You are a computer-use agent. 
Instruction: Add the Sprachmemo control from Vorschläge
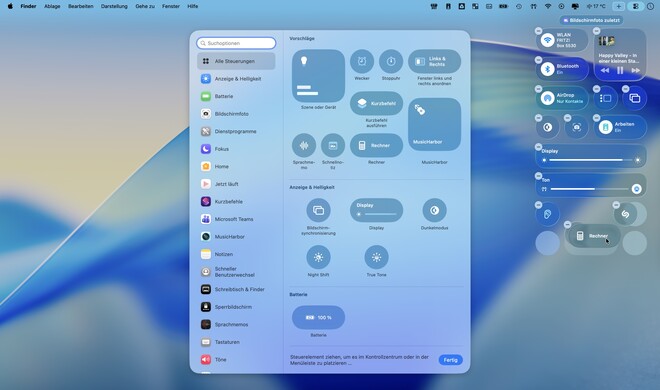tap(303, 146)
